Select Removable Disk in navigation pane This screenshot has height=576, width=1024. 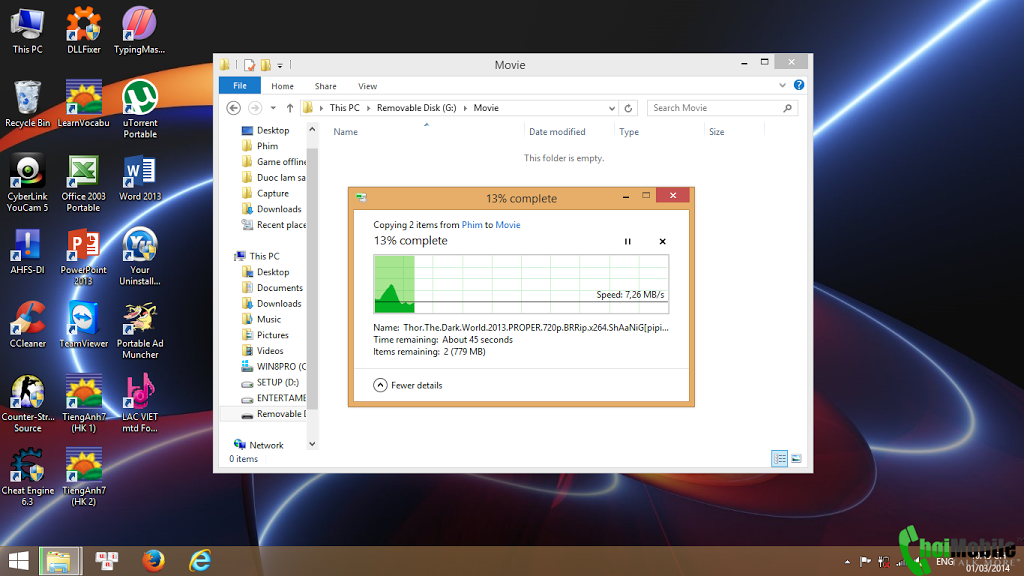point(279,414)
